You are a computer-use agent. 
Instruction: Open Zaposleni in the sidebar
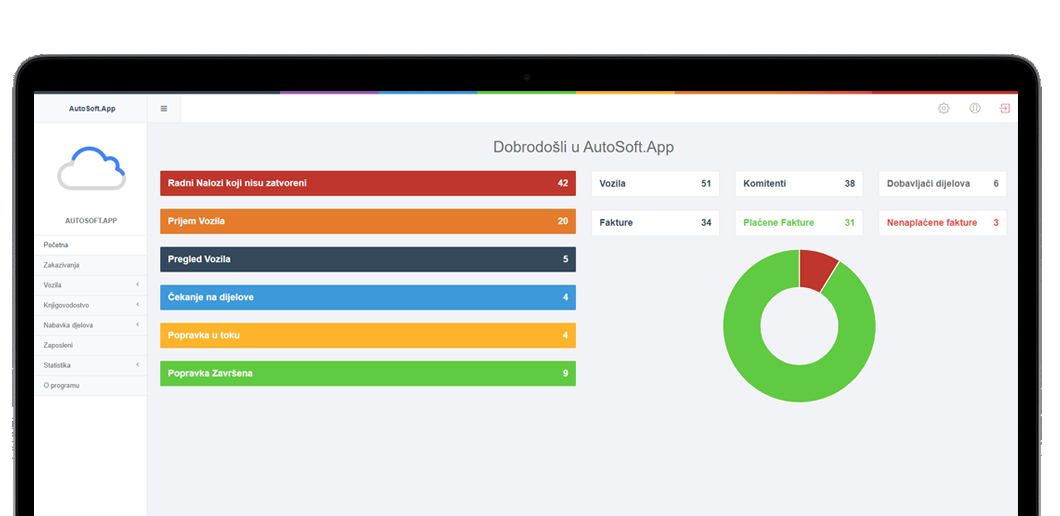tap(91, 345)
